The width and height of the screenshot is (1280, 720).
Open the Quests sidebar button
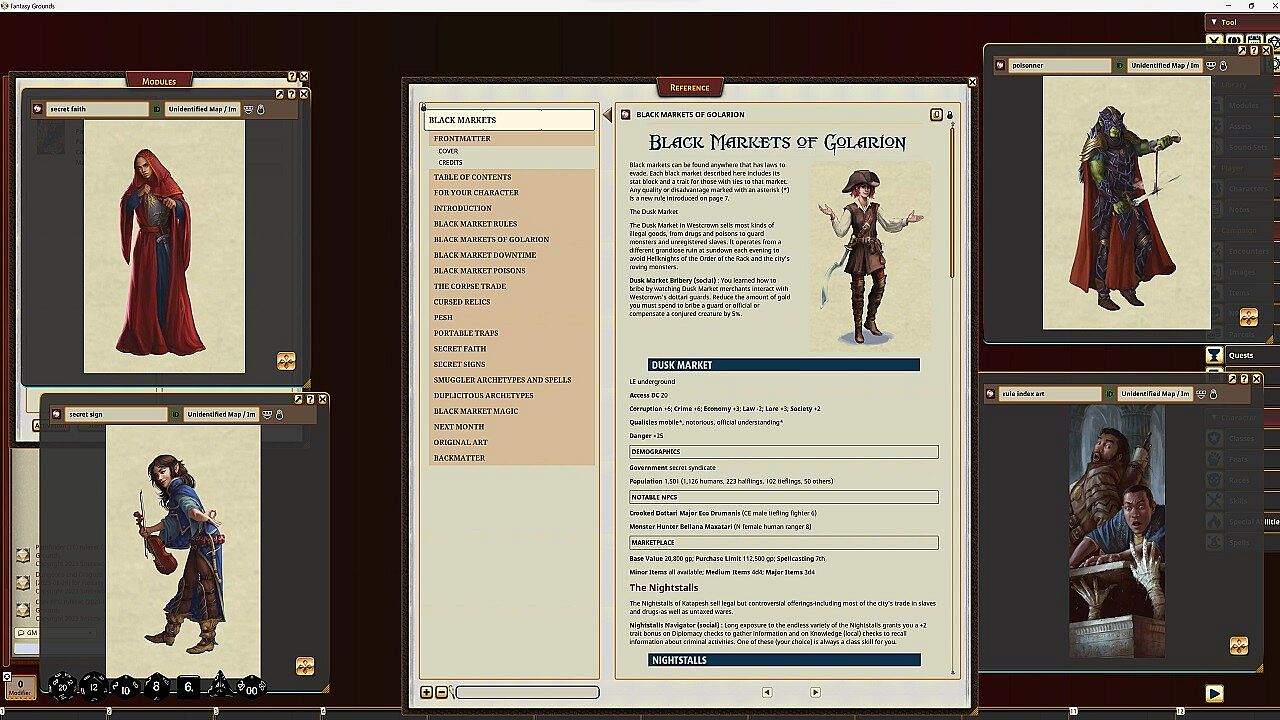coord(1241,355)
